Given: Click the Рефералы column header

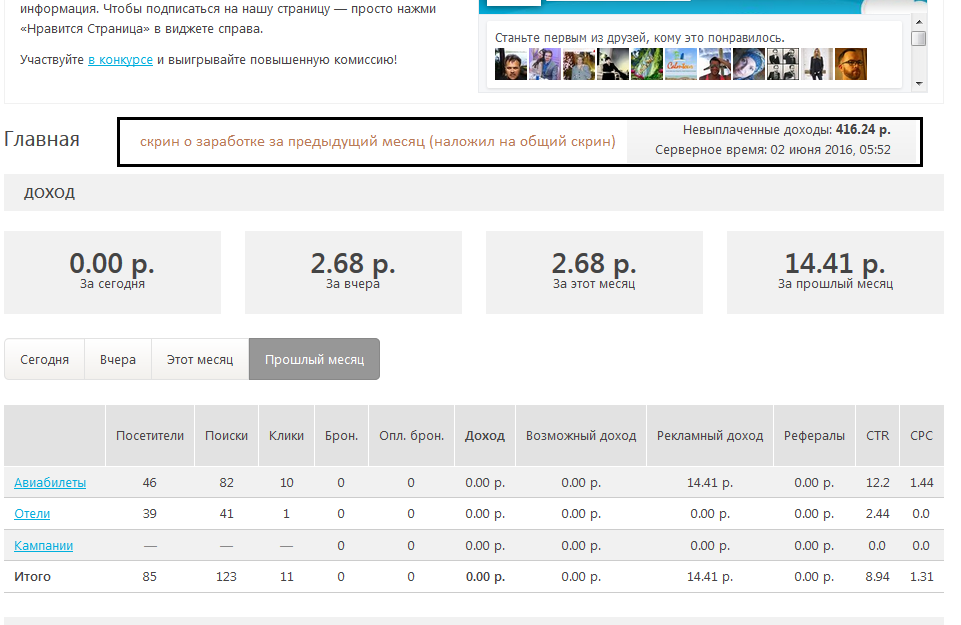Looking at the screenshot, I should [x=814, y=436].
